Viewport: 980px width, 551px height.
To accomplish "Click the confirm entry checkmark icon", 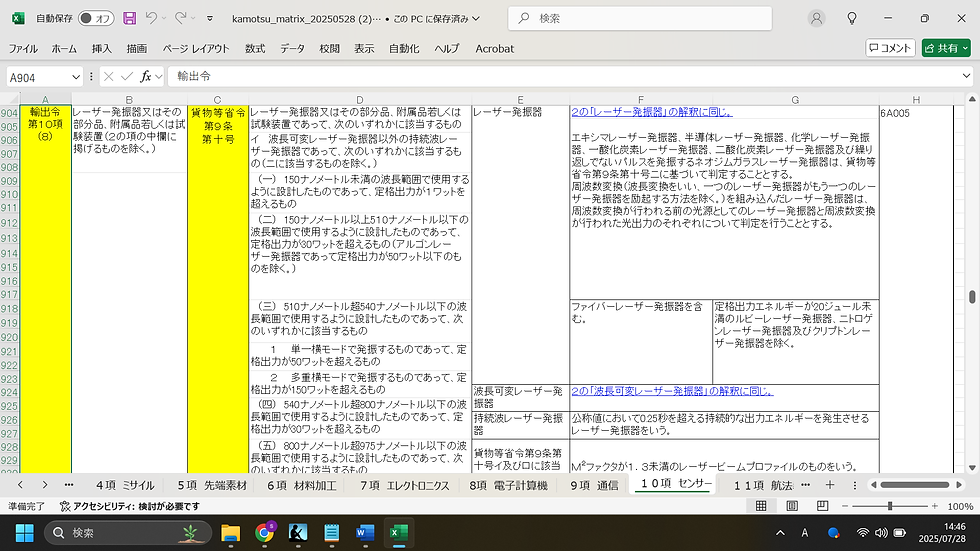I will (127, 77).
